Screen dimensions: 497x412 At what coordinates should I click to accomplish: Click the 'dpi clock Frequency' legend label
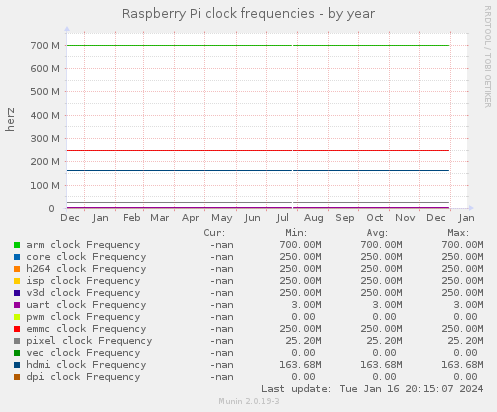tap(83, 377)
